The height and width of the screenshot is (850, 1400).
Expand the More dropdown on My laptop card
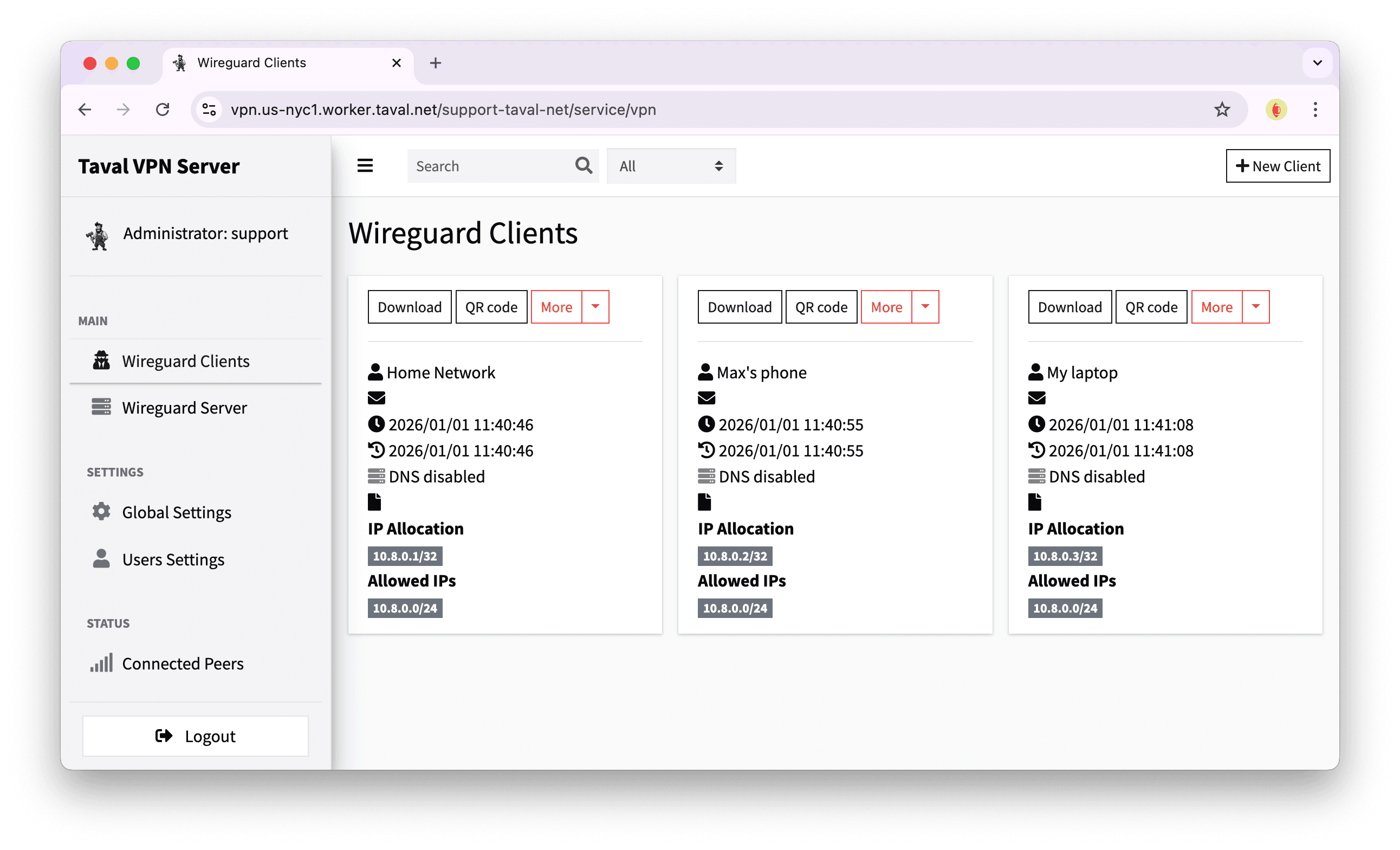(1256, 306)
